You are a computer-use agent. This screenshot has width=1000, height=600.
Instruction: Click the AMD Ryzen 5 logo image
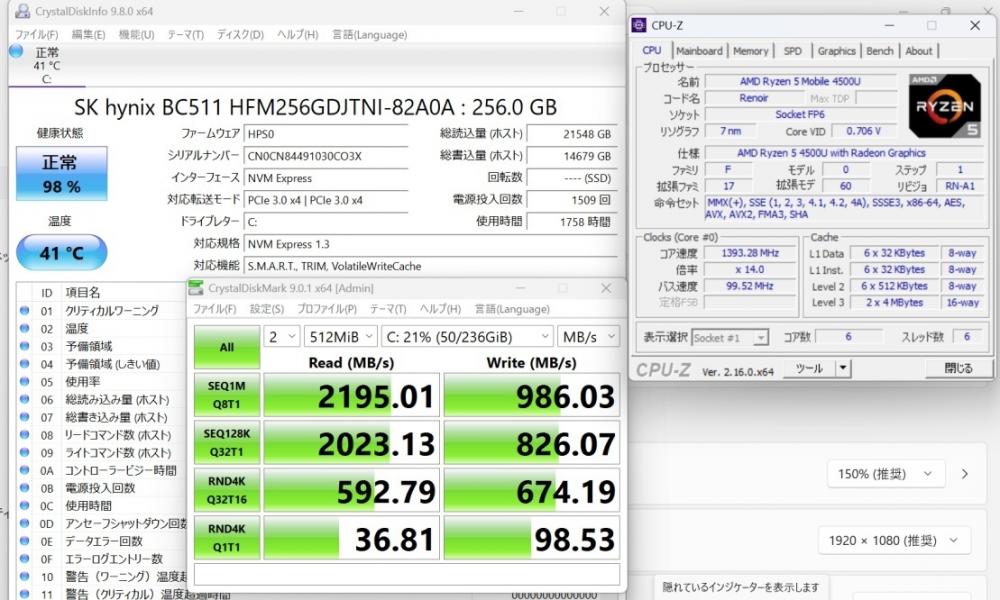tap(945, 106)
